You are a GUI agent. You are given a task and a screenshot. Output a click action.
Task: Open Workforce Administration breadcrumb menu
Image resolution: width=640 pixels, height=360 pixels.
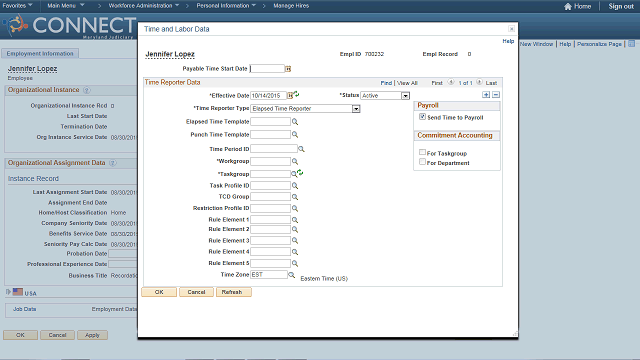pyautogui.click(x=144, y=6)
